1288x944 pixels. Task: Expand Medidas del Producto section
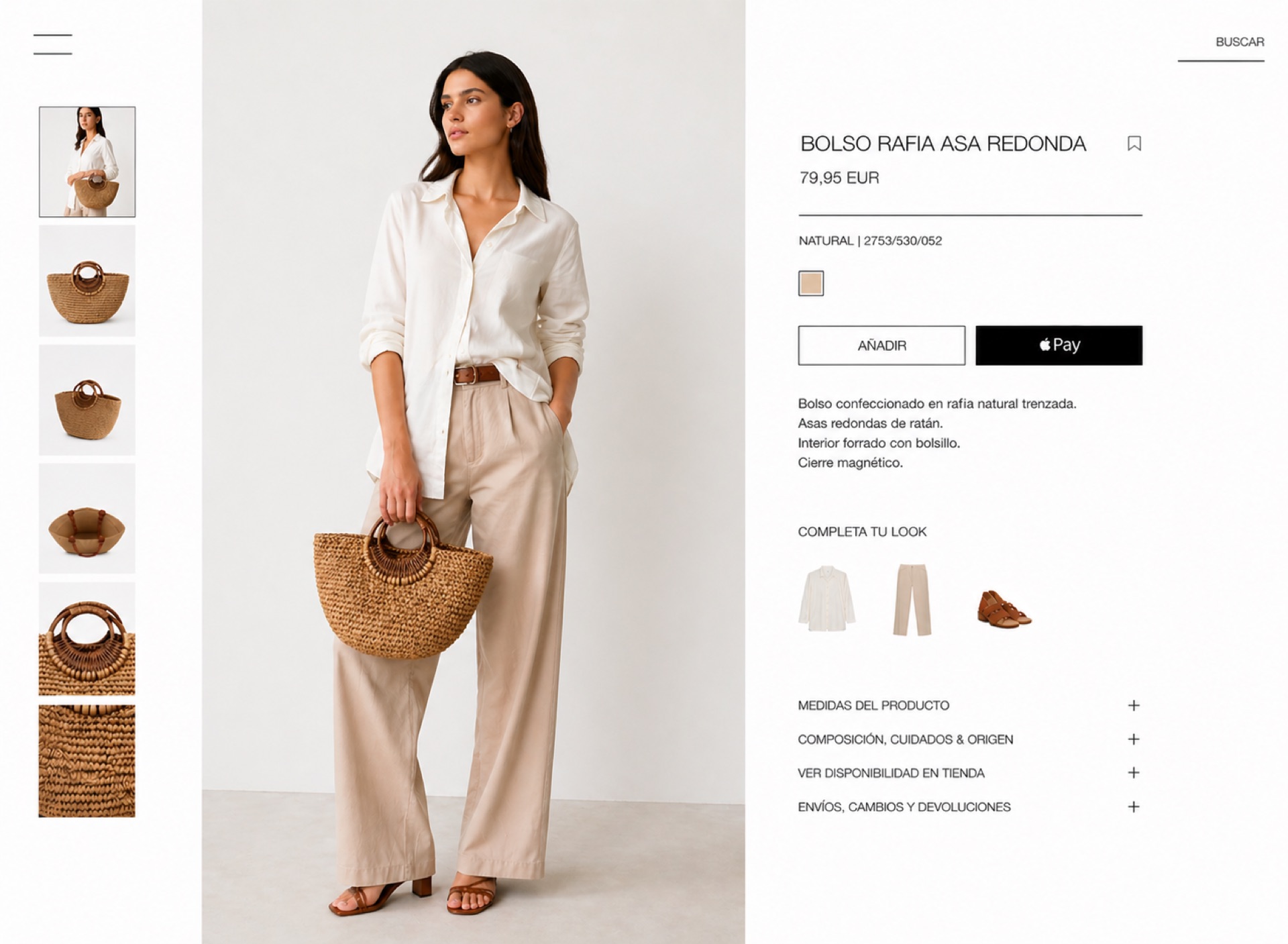[x=969, y=705]
